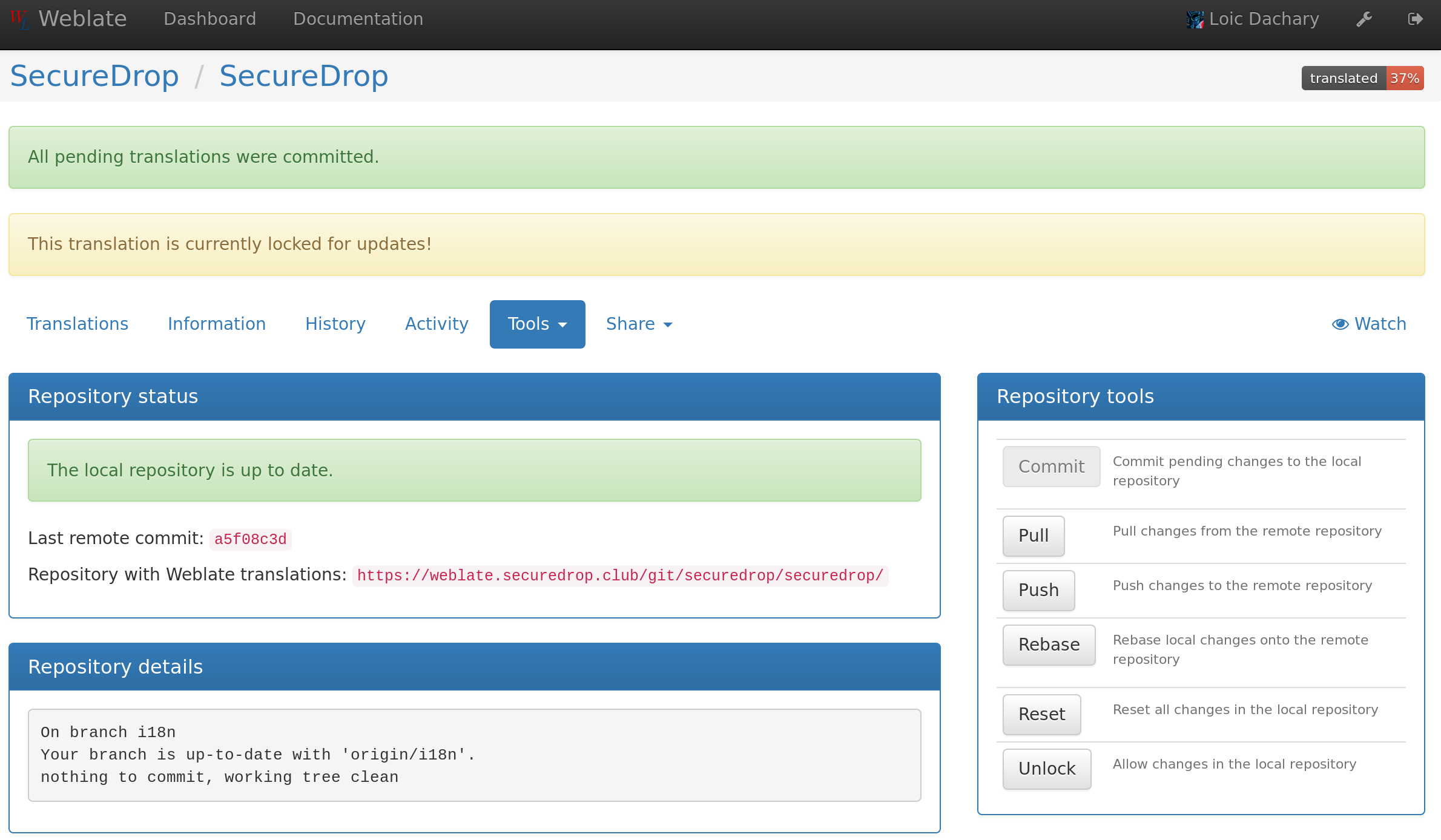The height and width of the screenshot is (840, 1441).
Task: Click the logout arrow icon
Action: click(x=1415, y=19)
